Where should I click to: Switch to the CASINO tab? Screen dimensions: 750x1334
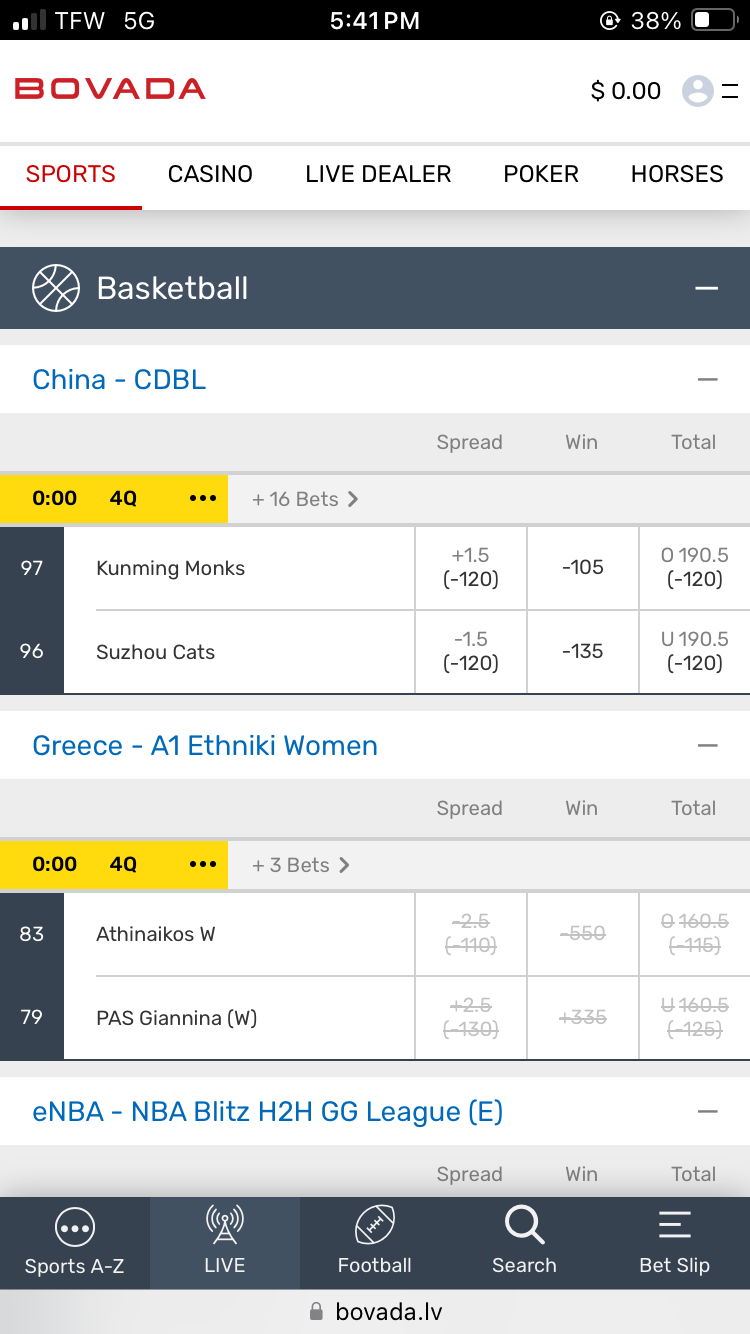[x=210, y=174]
